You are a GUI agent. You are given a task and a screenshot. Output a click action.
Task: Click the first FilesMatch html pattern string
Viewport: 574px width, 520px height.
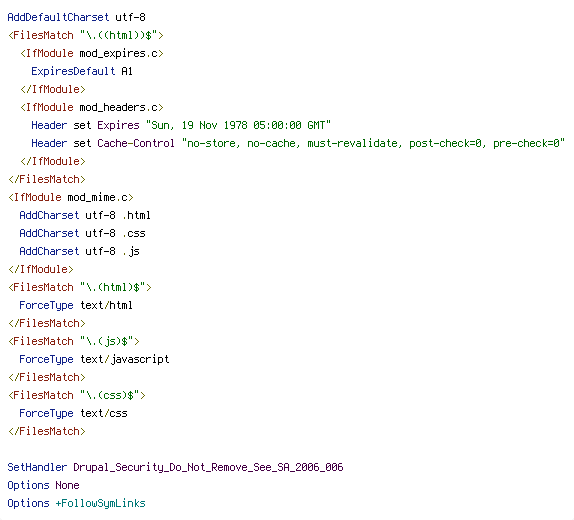(119, 36)
